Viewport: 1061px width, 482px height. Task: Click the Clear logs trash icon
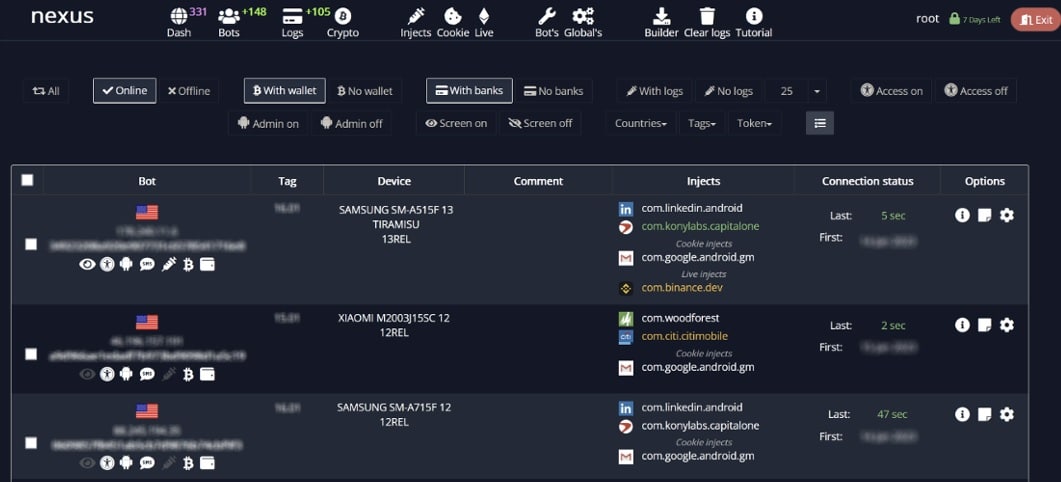(707, 16)
